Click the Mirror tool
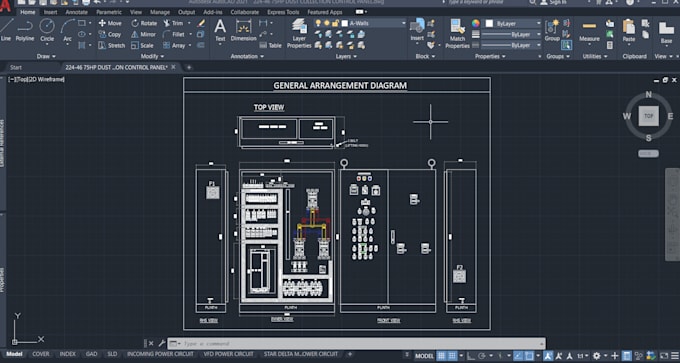This screenshot has height=363, width=680. pos(144,34)
